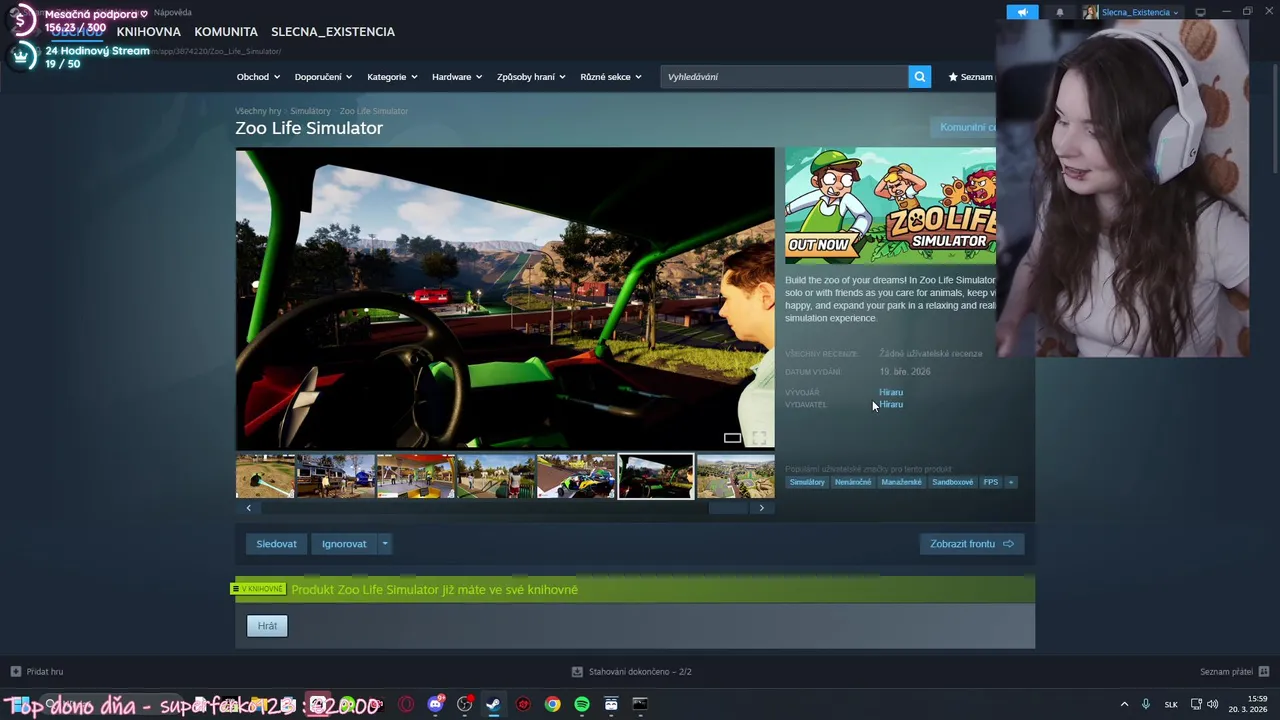Switch to the KNIHOVNA tab
Image resolution: width=1280 pixels, height=720 pixels.
click(148, 32)
